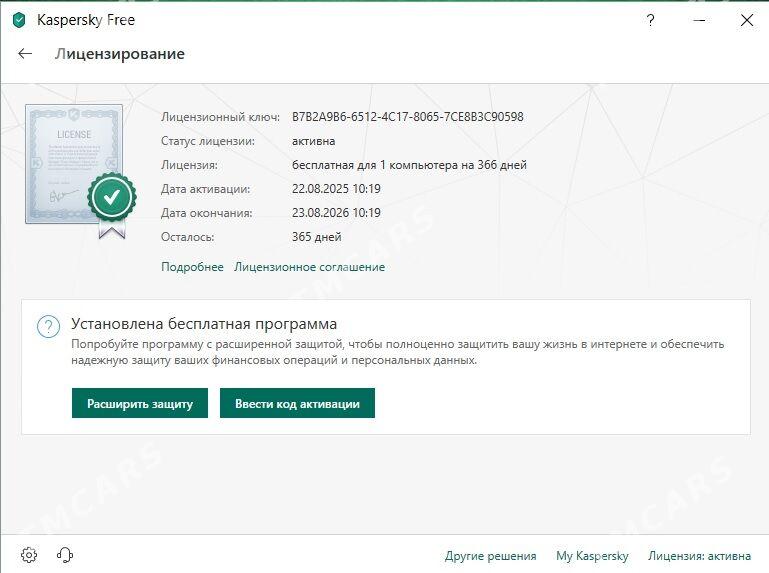Open support via the headset icon

click(x=65, y=555)
